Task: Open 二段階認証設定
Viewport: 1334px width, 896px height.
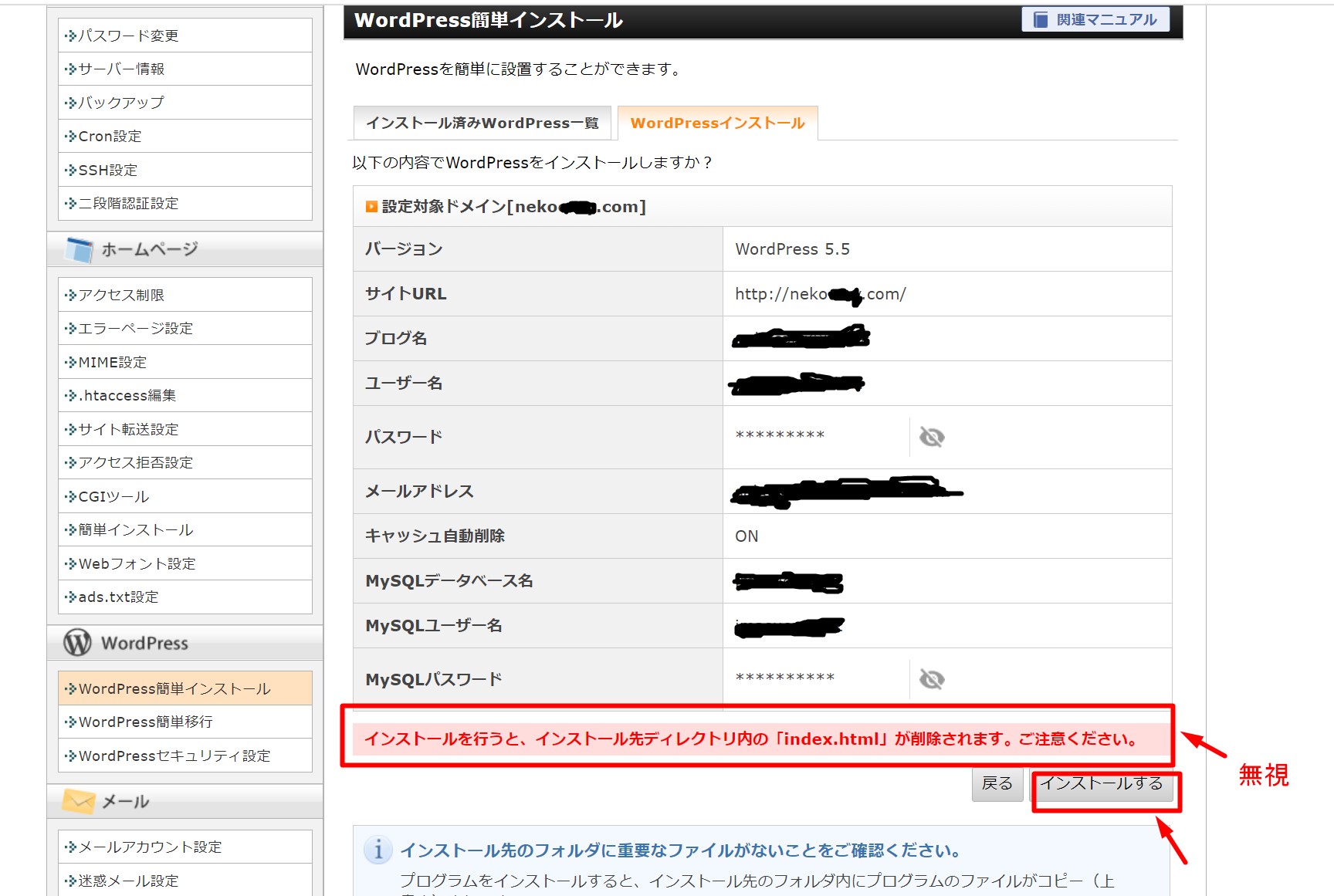Action: (x=185, y=203)
